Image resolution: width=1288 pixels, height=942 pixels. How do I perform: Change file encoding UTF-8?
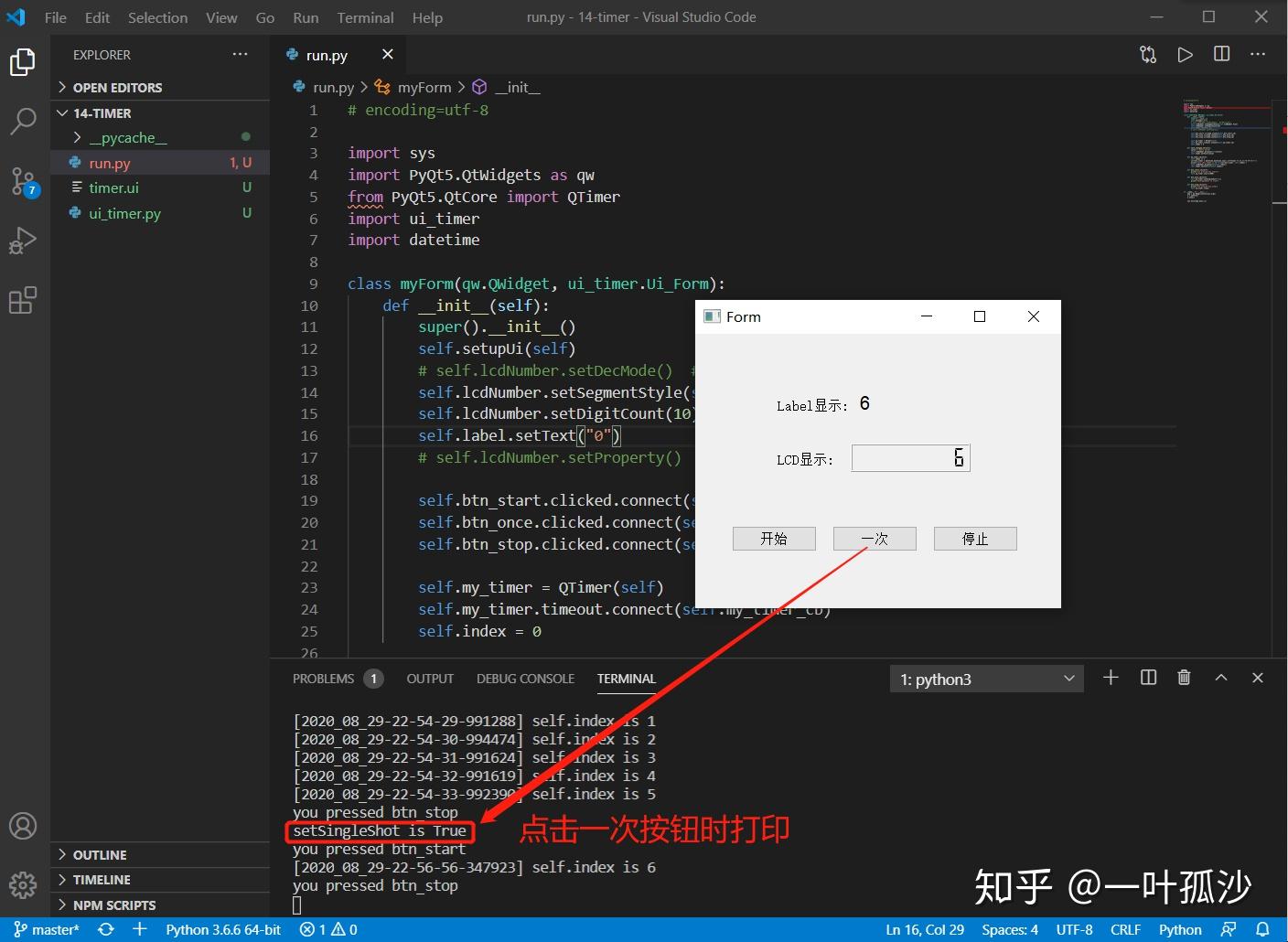(x=1075, y=929)
